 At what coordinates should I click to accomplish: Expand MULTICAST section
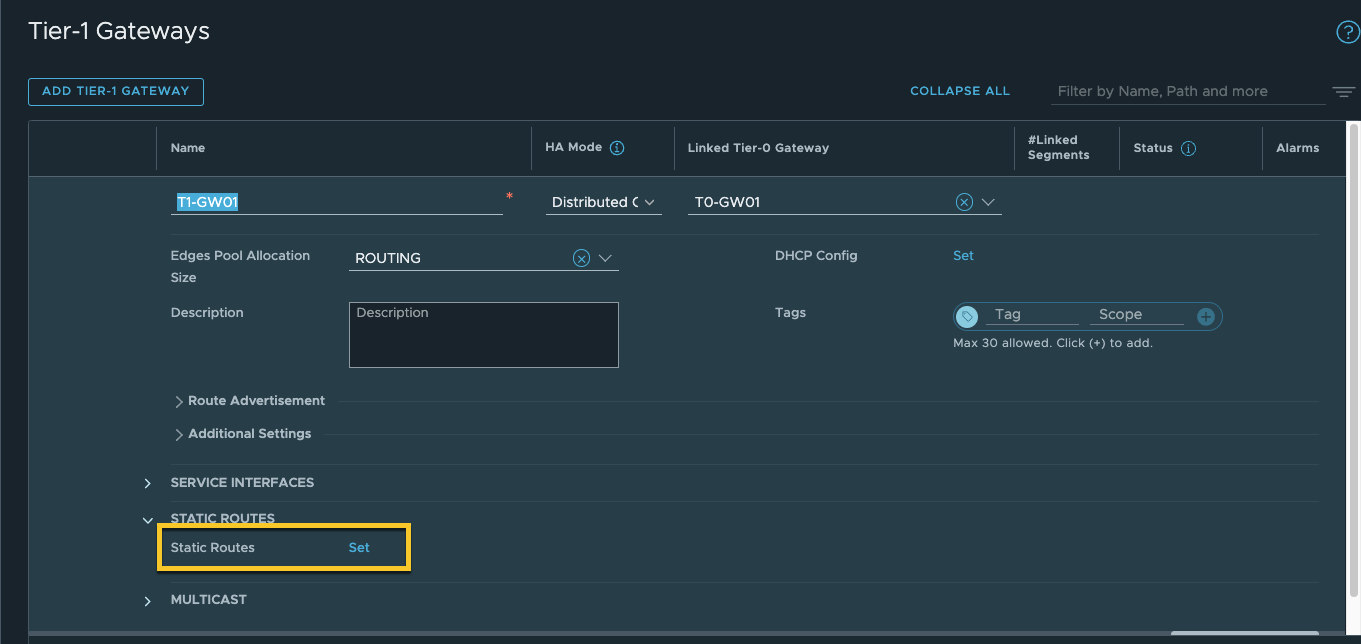(148, 601)
